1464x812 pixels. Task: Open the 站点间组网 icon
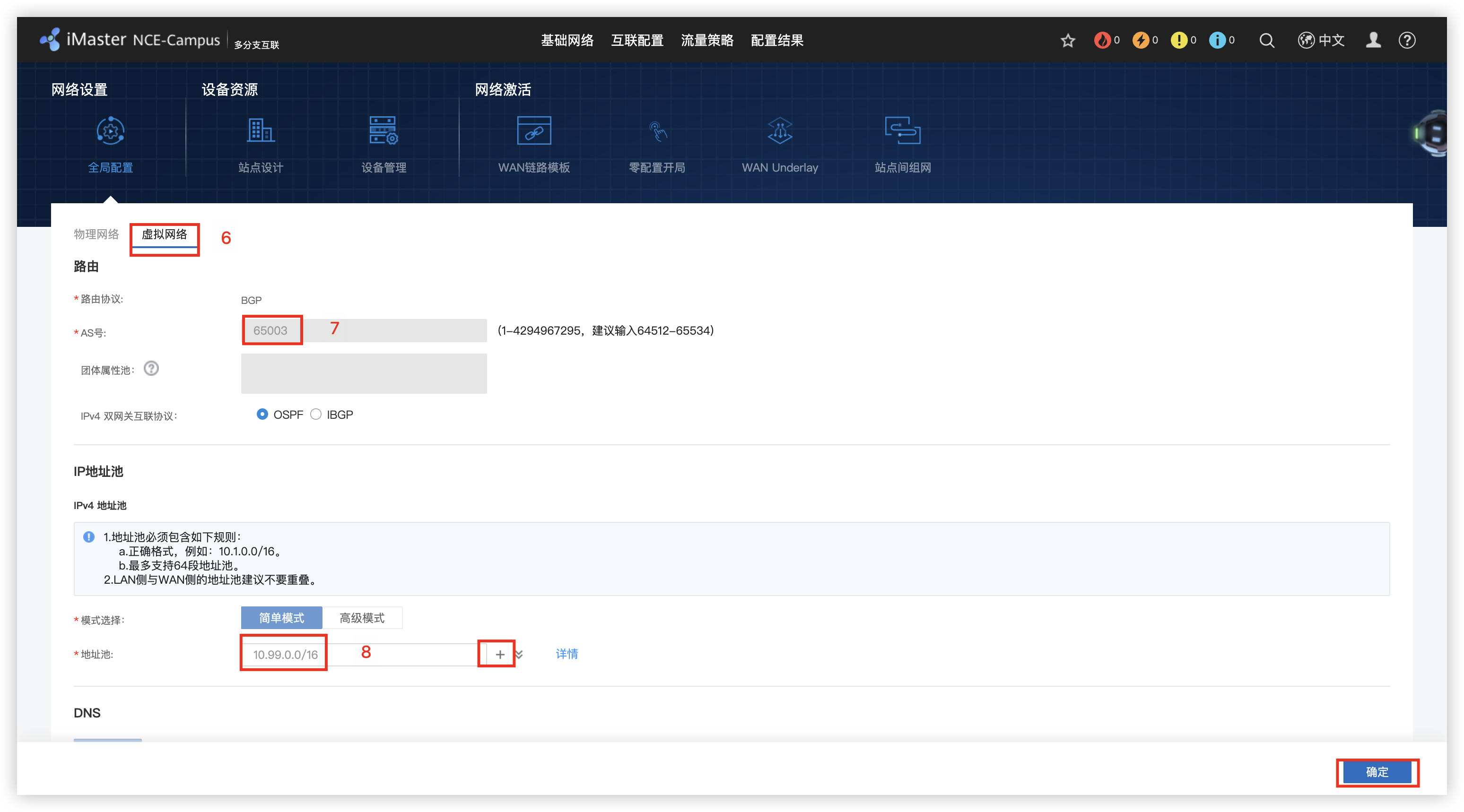(x=903, y=131)
